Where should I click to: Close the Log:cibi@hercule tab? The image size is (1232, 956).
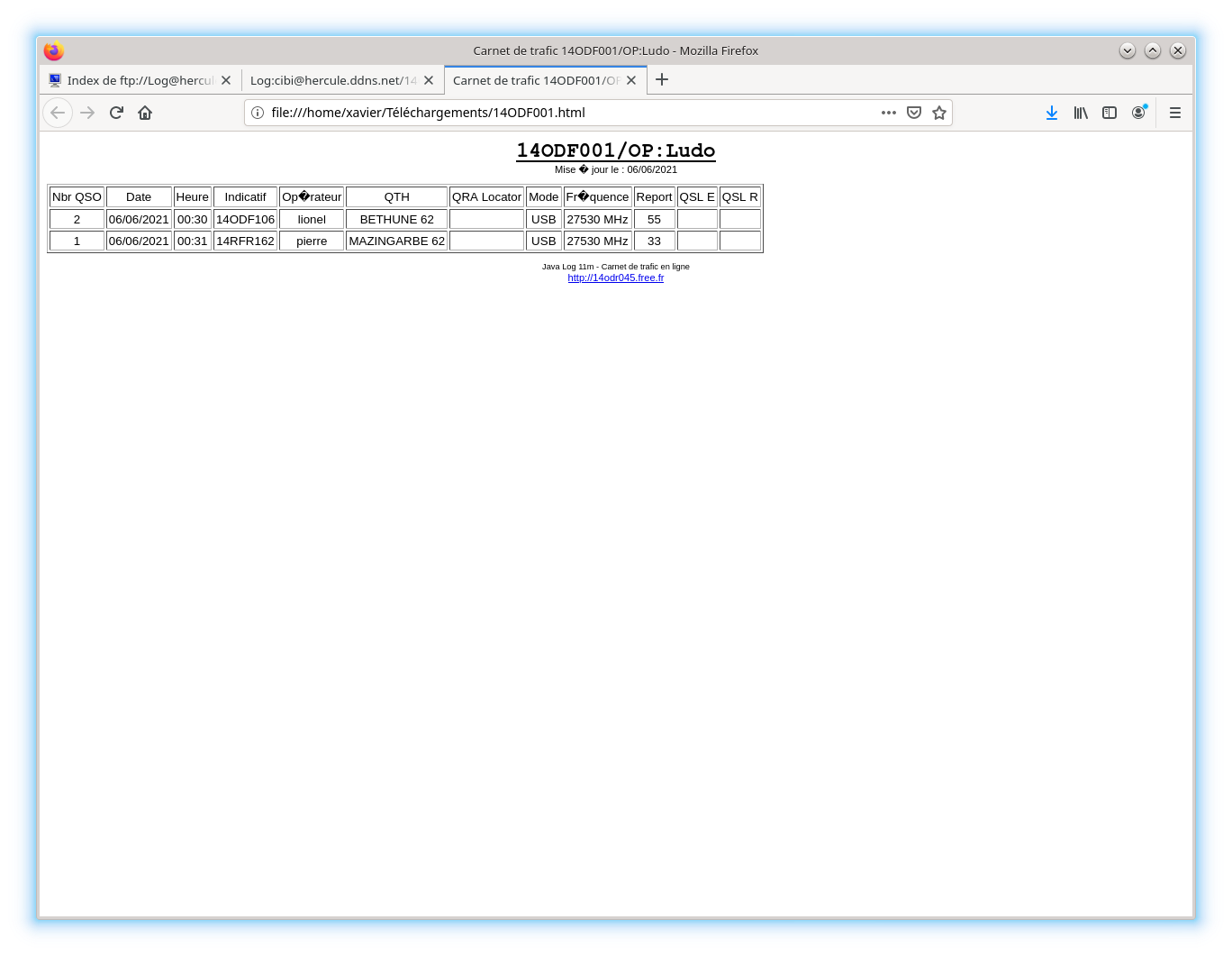click(x=429, y=80)
